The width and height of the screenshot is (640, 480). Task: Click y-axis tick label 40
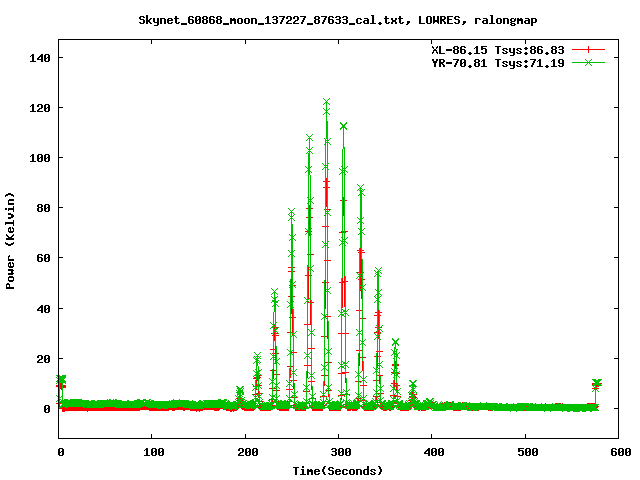pos(43,309)
